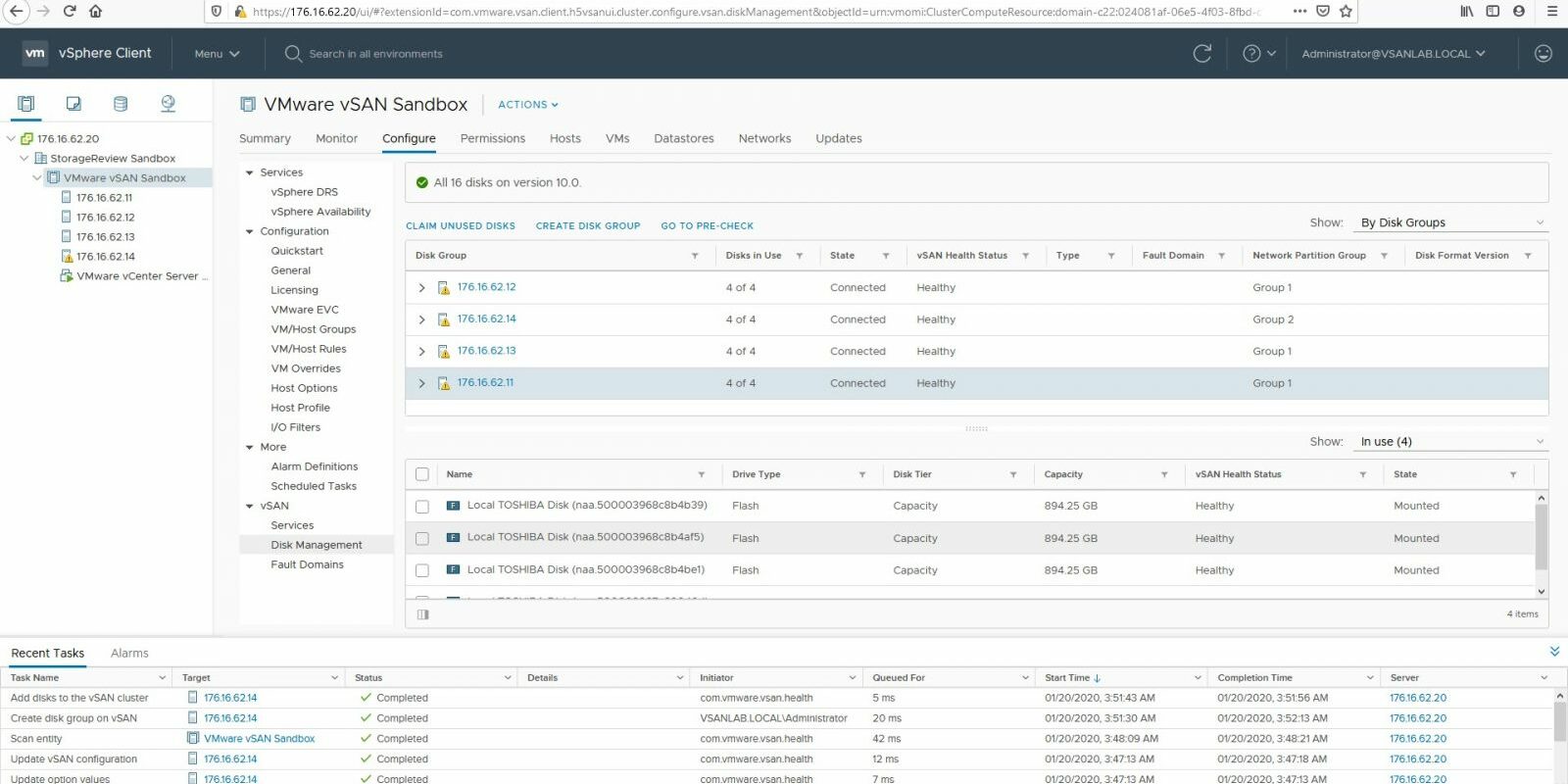1568x784 pixels.
Task: Open Hosts and Clusters inventory view icon
Action: tap(25, 104)
